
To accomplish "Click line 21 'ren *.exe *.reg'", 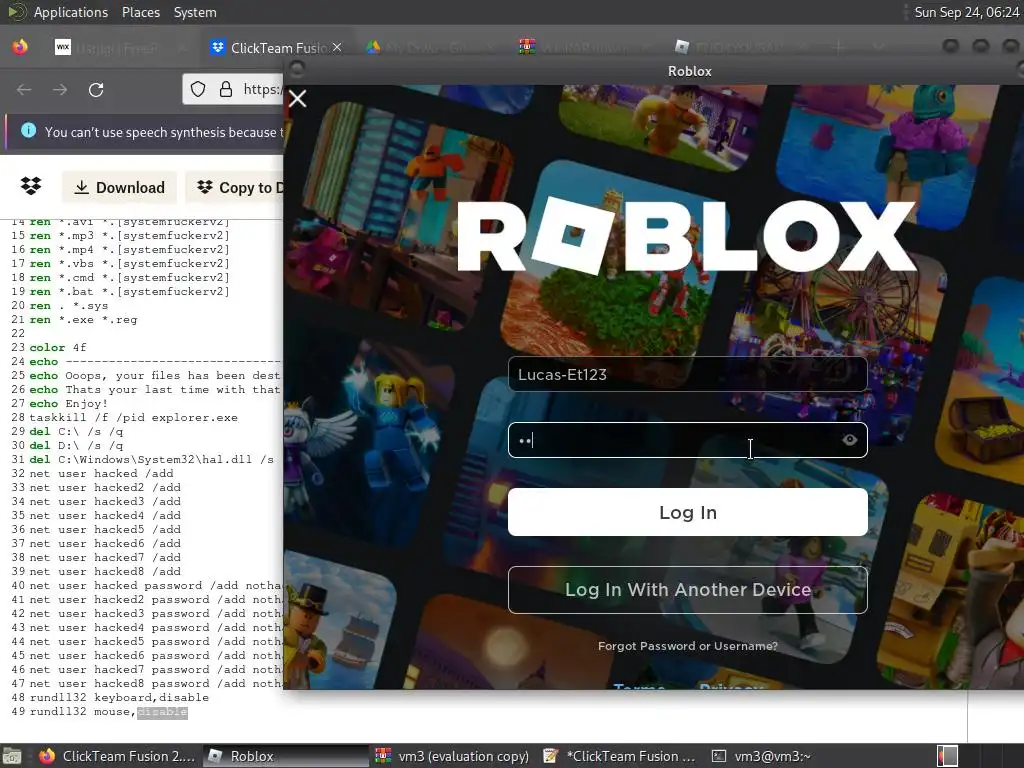I will click(83, 319).
